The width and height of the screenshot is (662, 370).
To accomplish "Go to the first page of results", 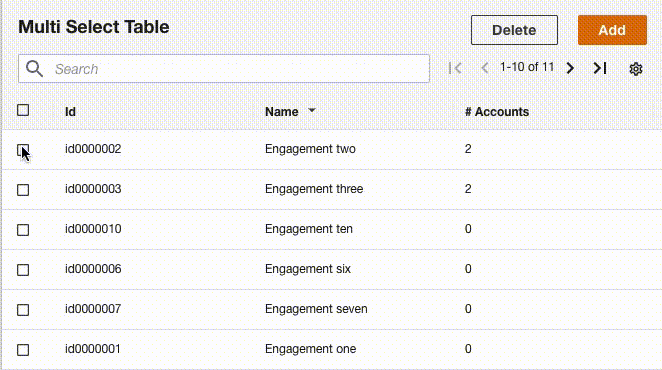I will (455, 68).
